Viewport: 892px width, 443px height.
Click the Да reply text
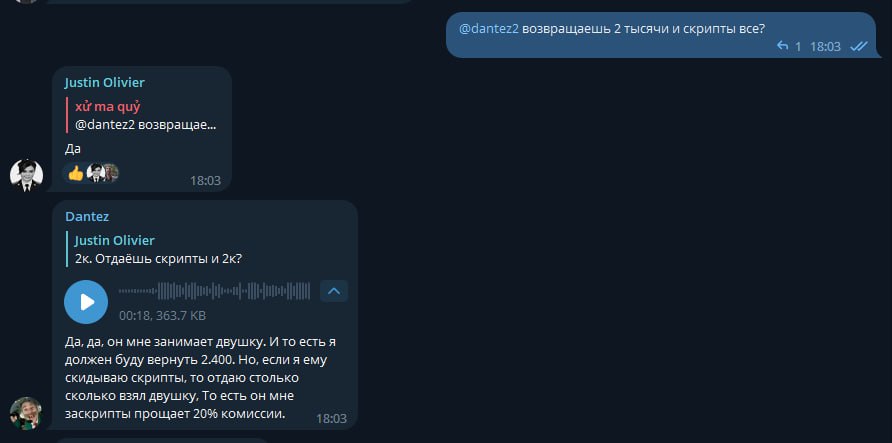[73, 149]
